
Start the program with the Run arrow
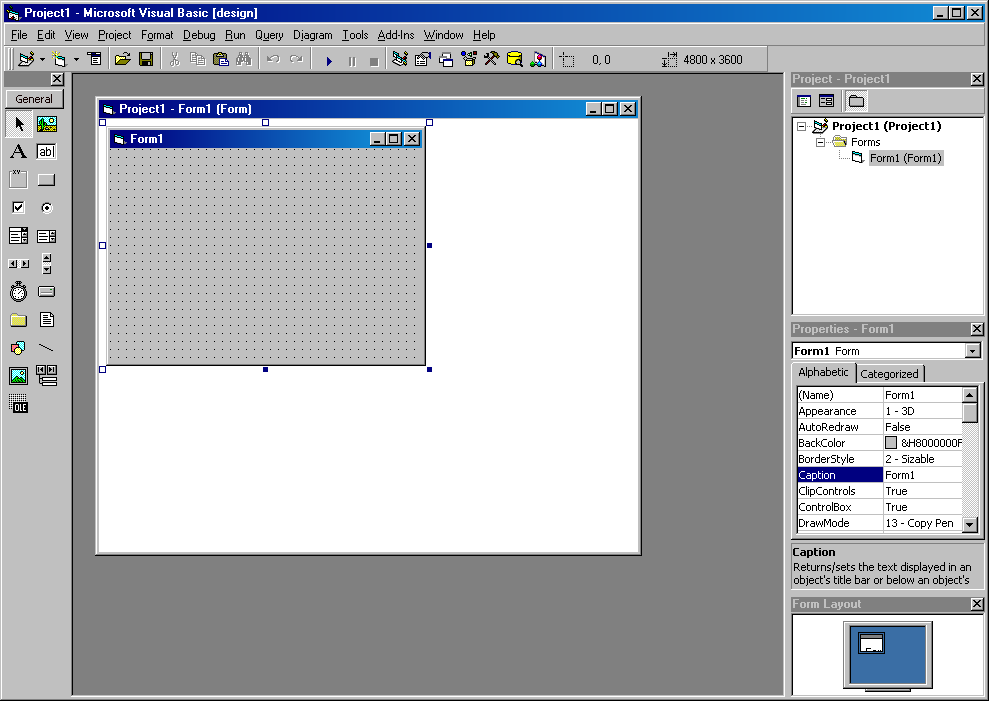point(329,61)
